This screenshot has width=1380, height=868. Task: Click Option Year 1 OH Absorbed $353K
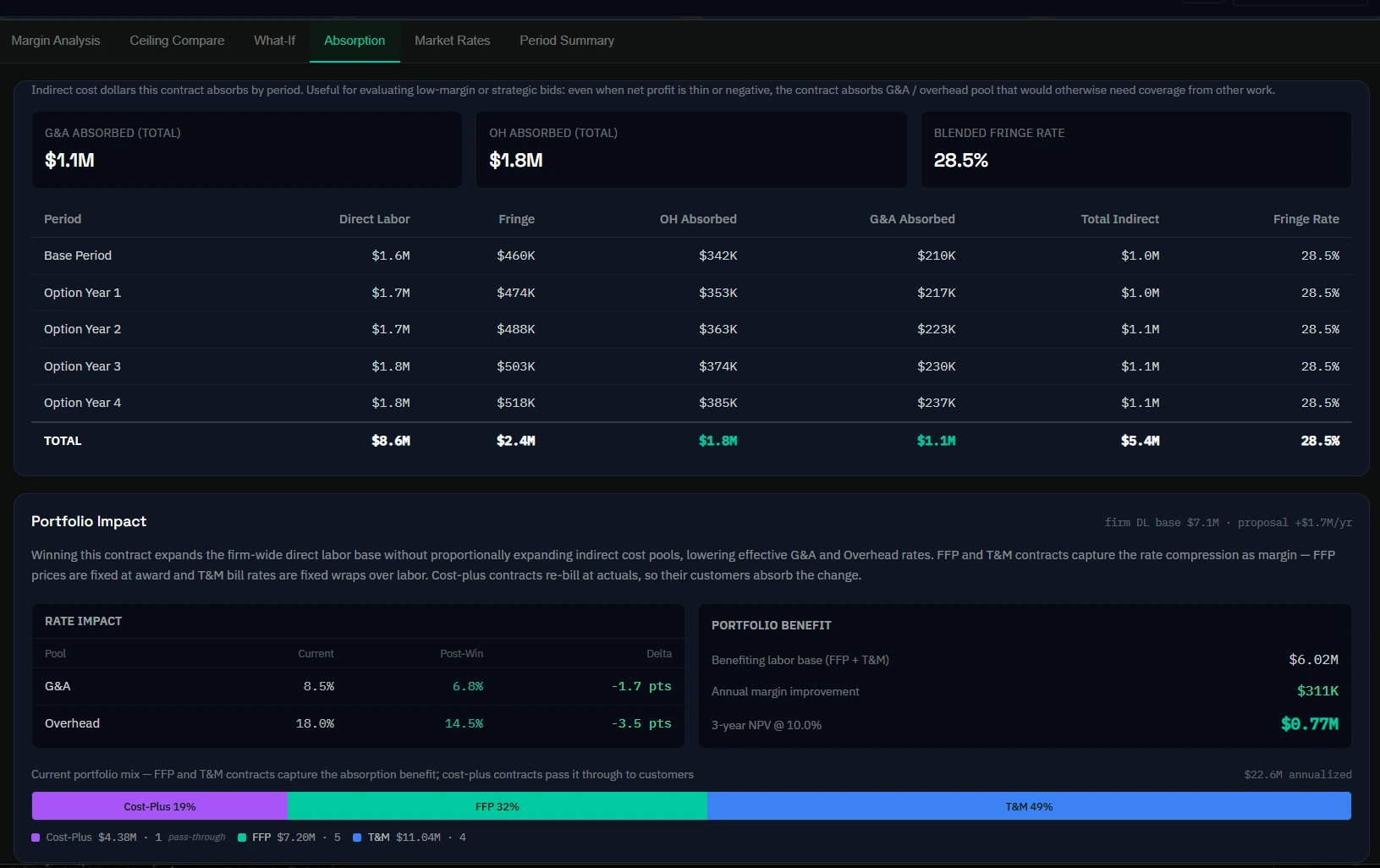click(717, 293)
